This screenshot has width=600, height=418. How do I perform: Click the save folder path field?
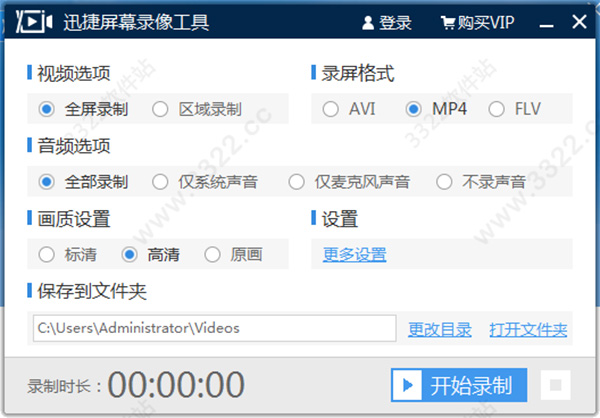coord(215,328)
